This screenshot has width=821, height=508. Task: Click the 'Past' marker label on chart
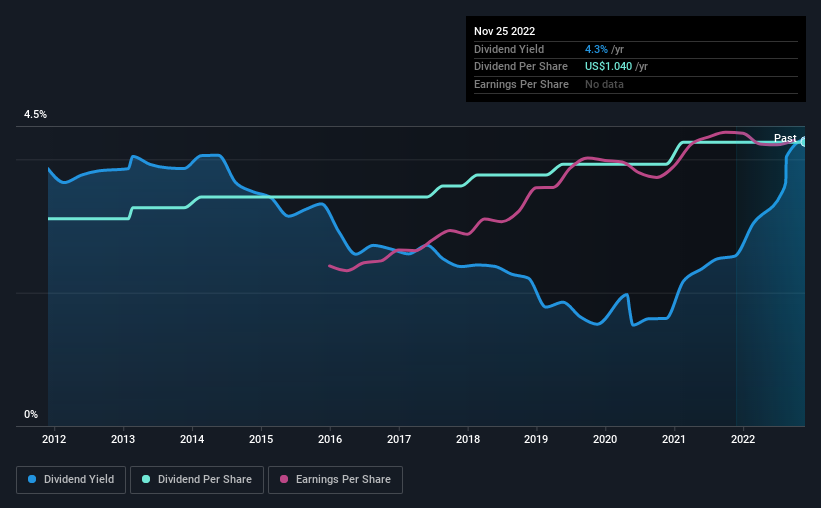tap(785, 138)
